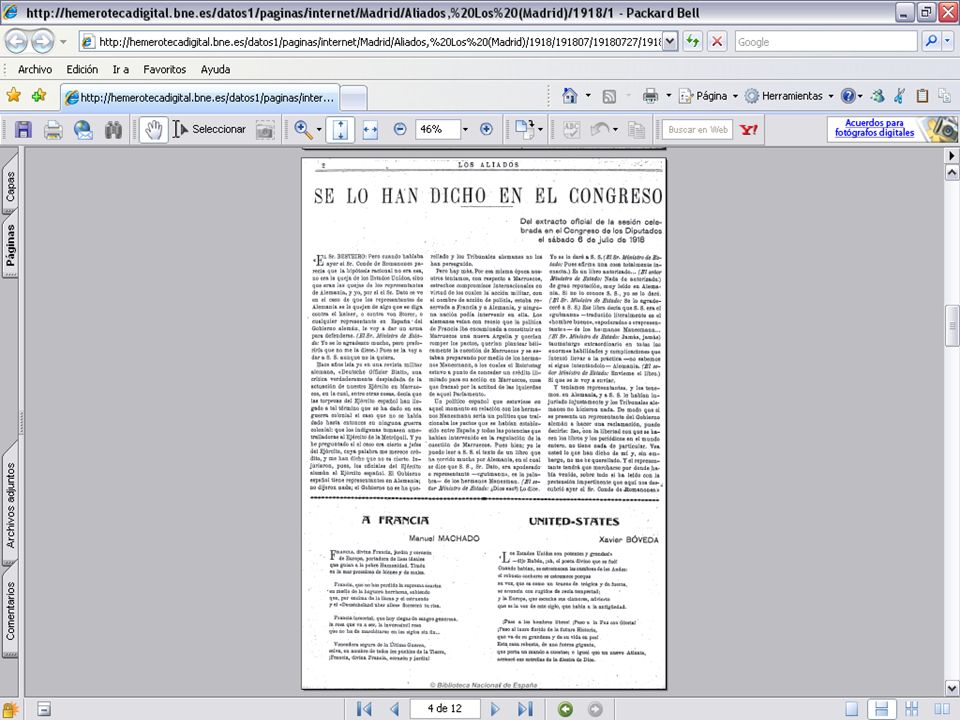The height and width of the screenshot is (720, 960).
Task: Click the snapshot camera tool
Action: click(264, 129)
